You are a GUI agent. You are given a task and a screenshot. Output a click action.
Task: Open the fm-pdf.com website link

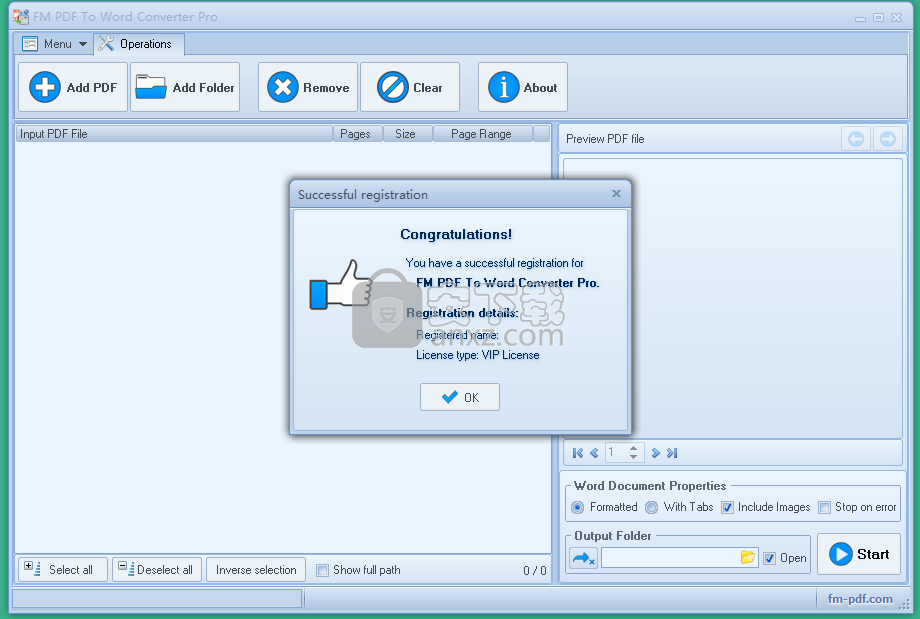tap(860, 599)
